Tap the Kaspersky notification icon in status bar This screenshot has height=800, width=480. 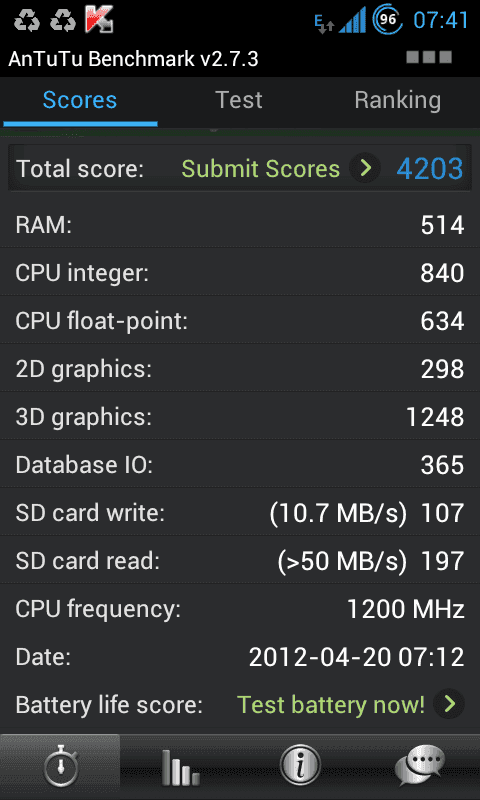coord(99,19)
